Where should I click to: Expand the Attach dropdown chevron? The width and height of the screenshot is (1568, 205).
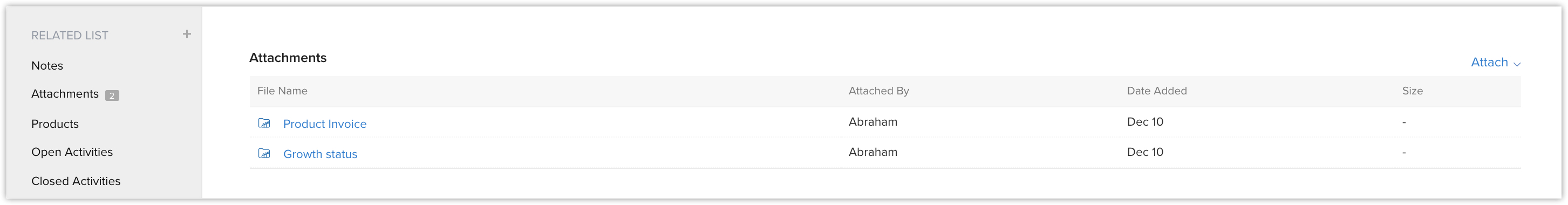tap(1517, 64)
